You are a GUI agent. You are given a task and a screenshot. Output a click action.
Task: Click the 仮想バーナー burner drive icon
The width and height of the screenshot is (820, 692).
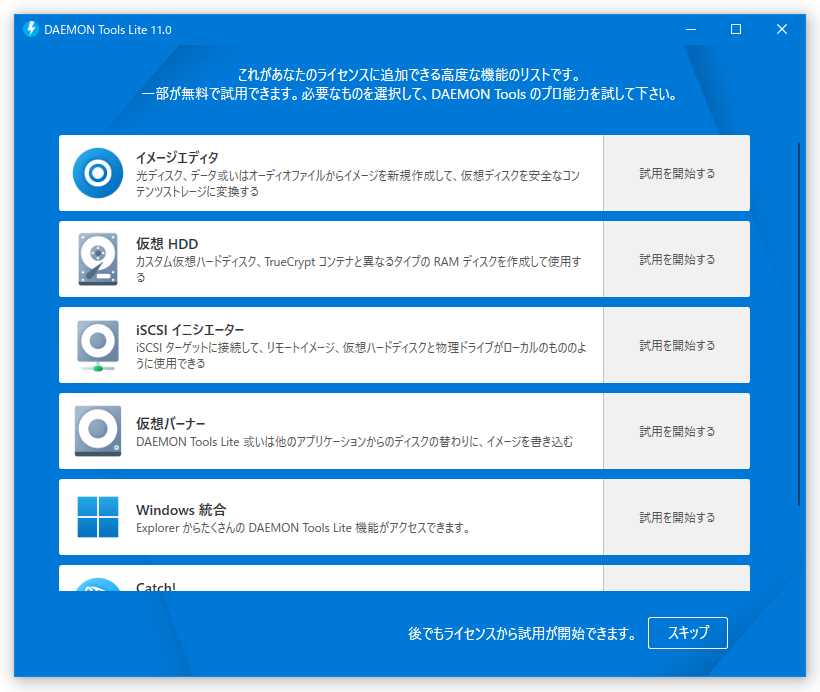pyautogui.click(x=98, y=430)
